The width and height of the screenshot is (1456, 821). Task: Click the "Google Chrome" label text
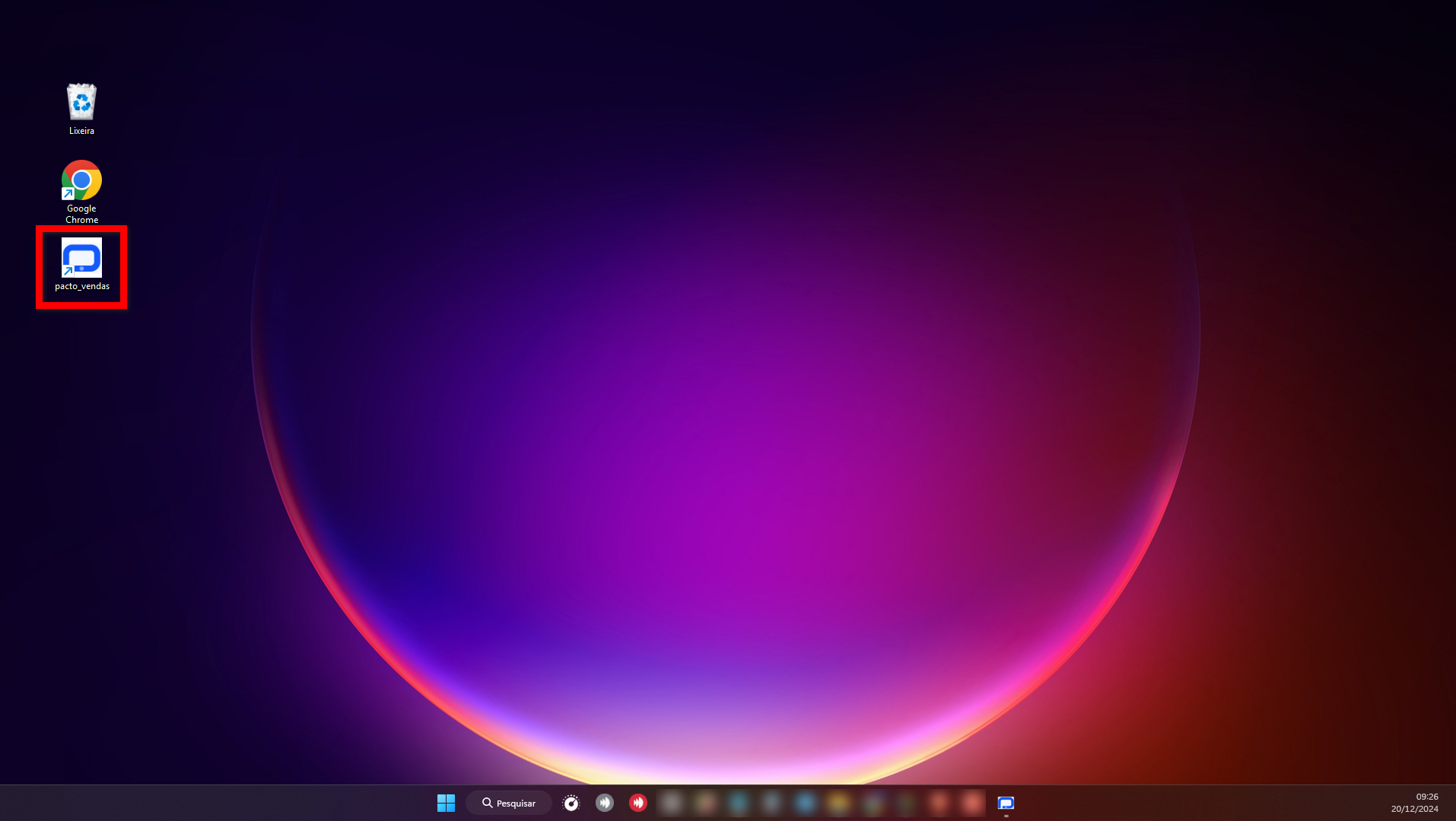coord(81,214)
